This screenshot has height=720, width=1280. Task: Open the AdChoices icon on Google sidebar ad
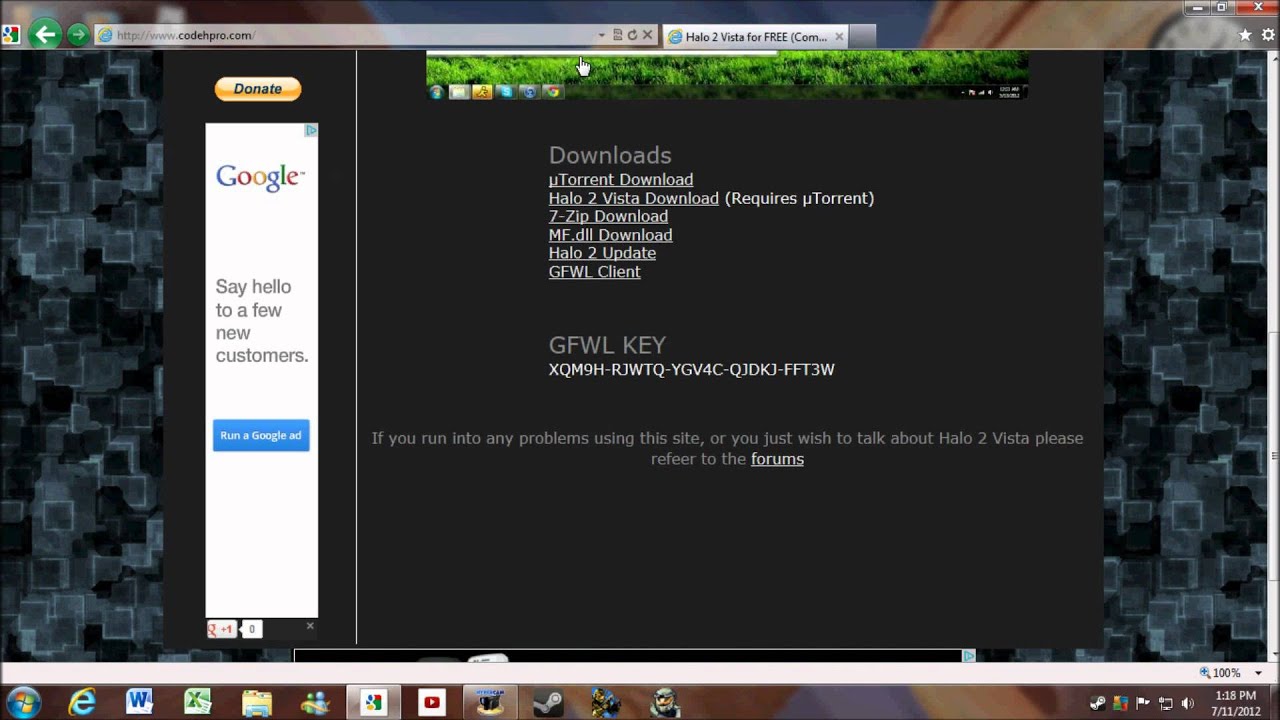coord(311,130)
